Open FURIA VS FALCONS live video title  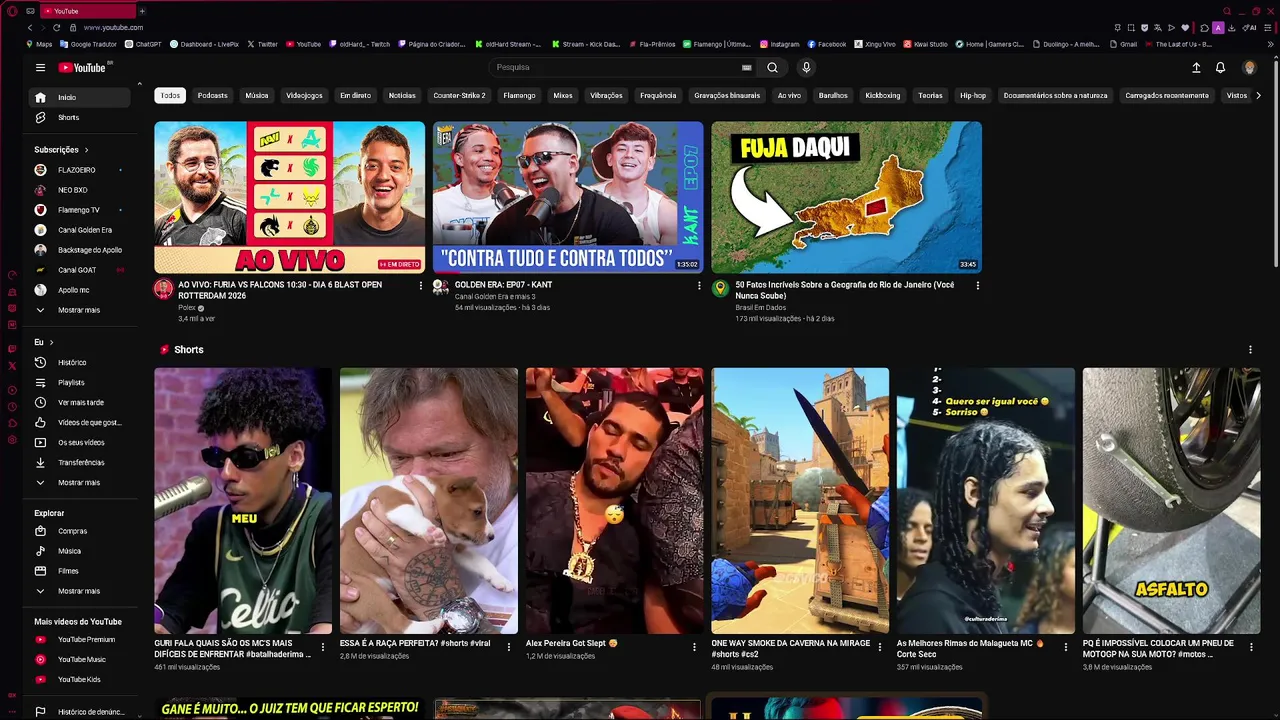click(x=280, y=290)
